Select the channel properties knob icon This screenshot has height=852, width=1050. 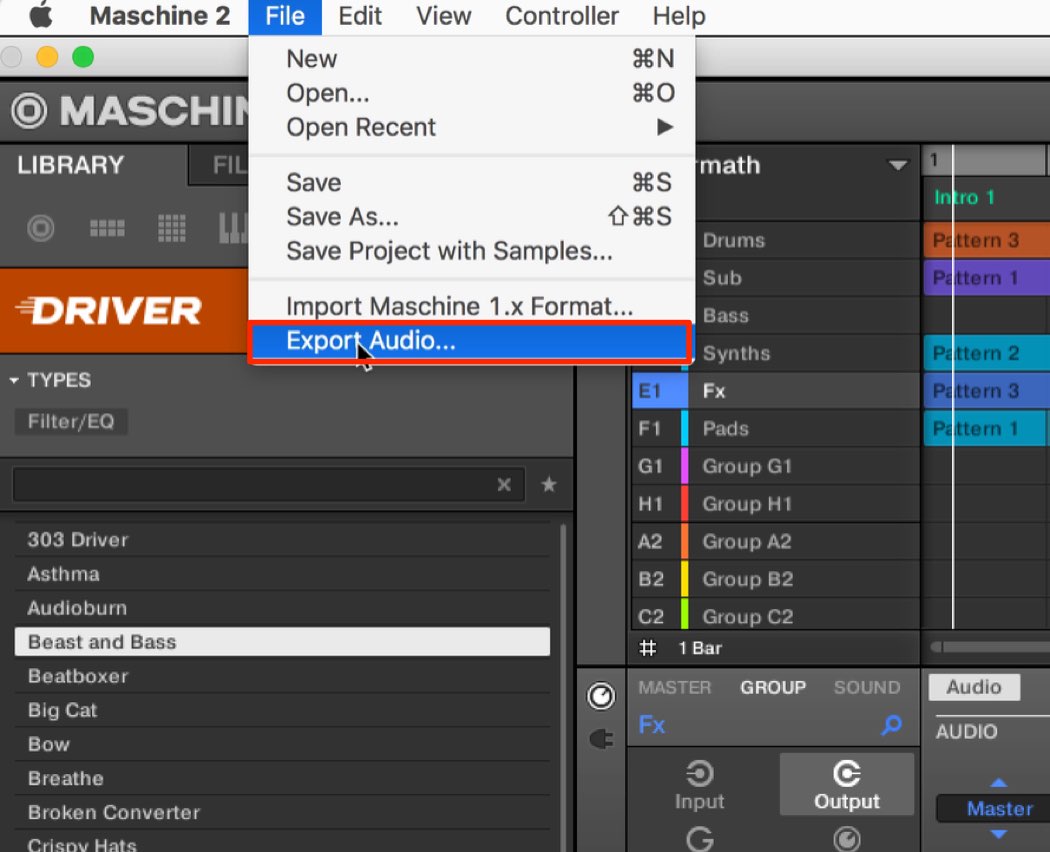coord(601,696)
